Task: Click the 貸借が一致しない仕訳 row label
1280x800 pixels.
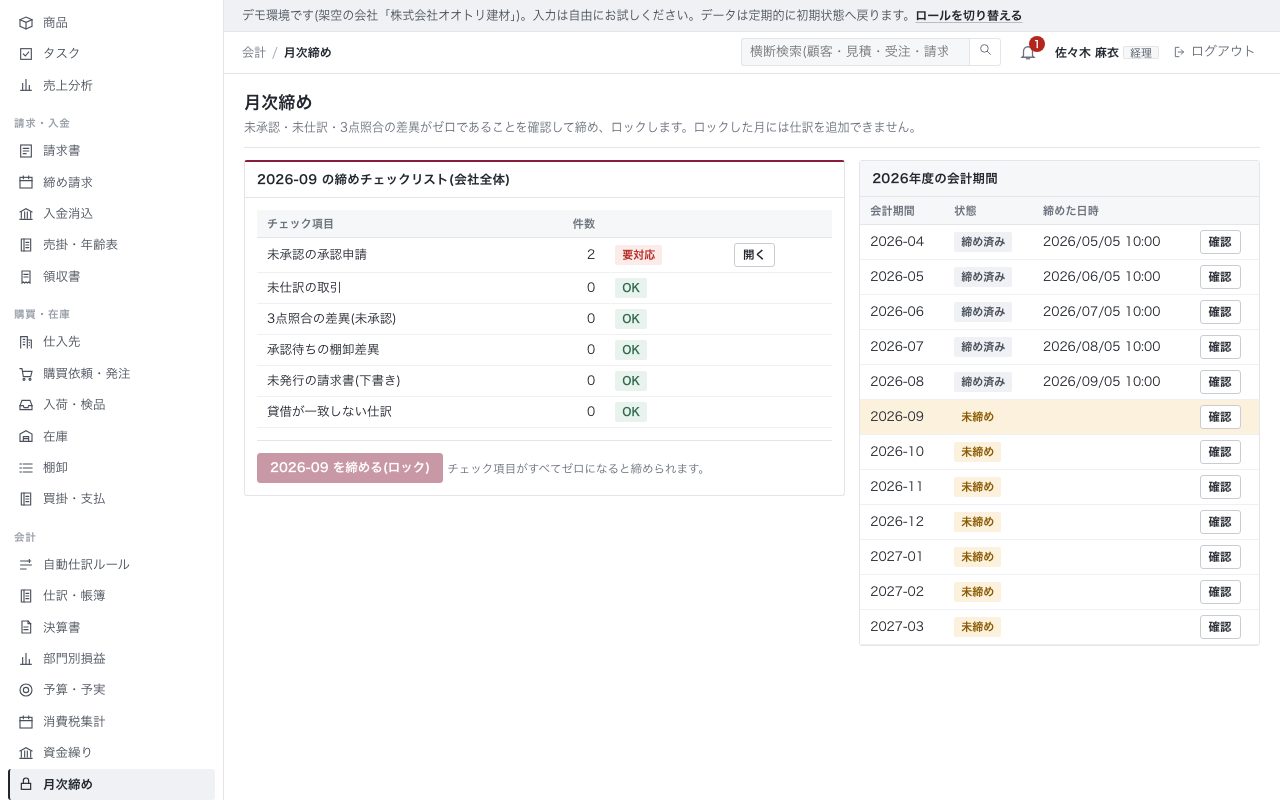Action: (329, 412)
